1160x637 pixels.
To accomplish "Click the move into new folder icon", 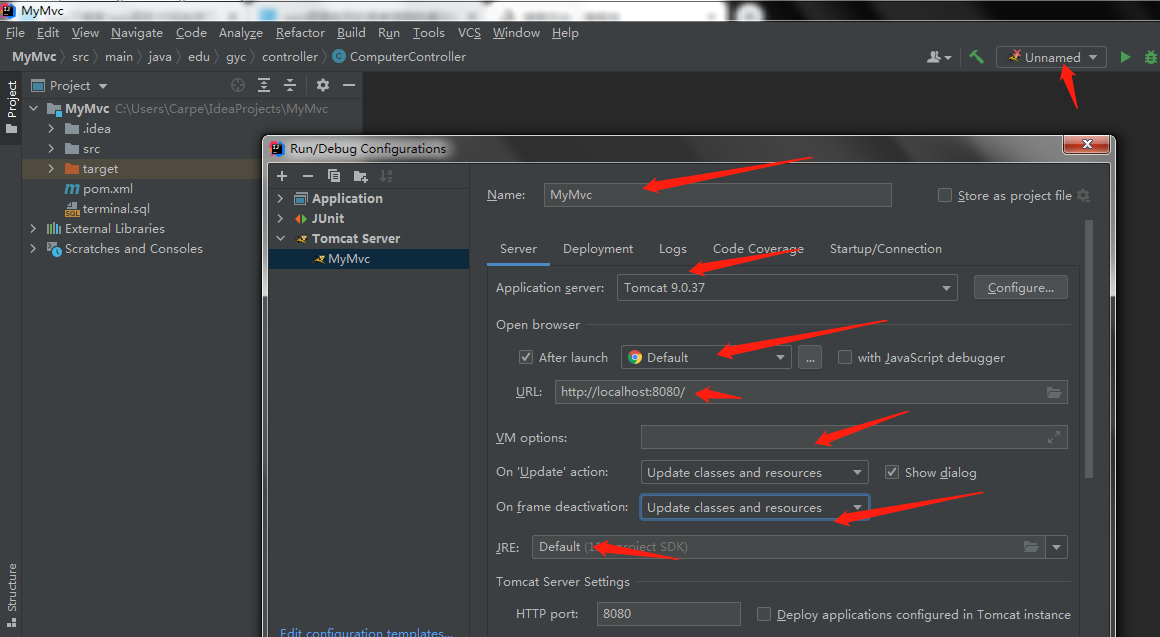I will point(360,176).
